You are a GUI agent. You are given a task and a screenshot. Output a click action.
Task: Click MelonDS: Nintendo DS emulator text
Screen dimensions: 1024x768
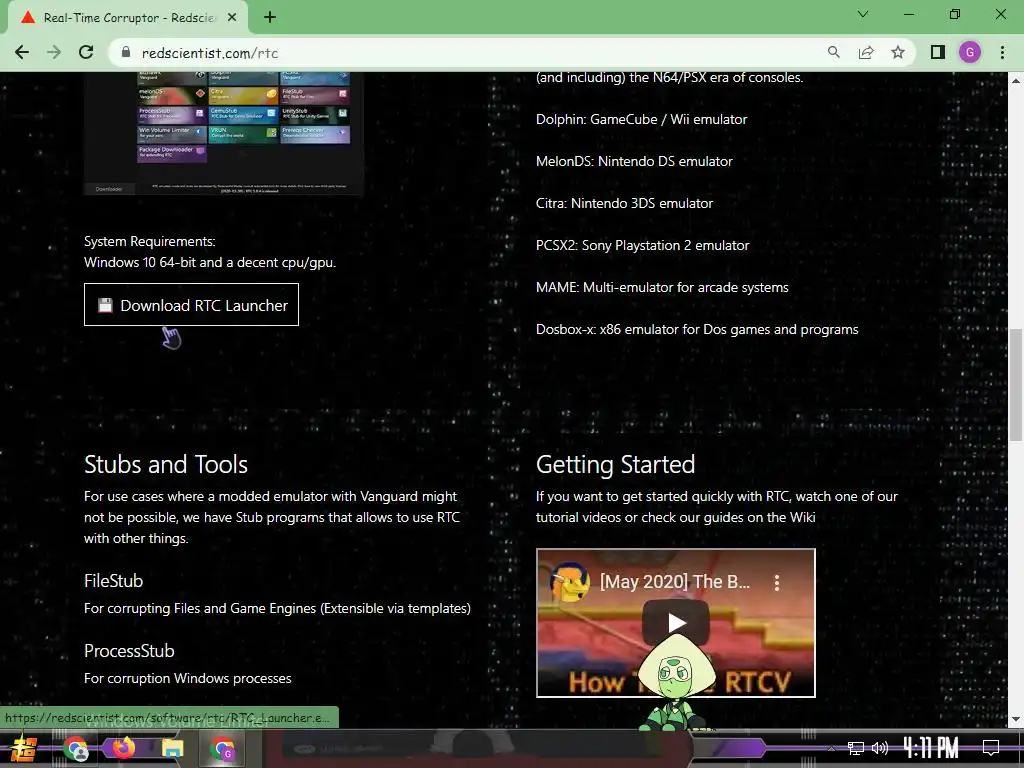[634, 161]
